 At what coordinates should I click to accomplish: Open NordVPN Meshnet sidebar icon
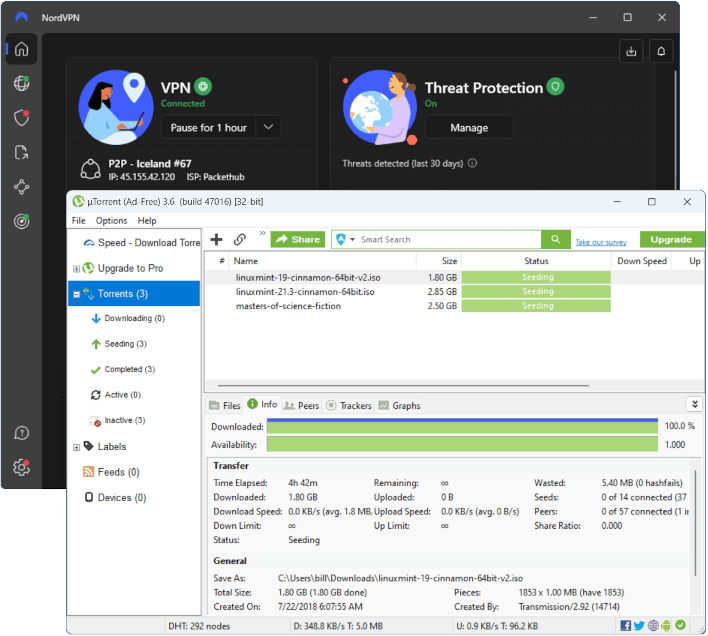[21, 187]
